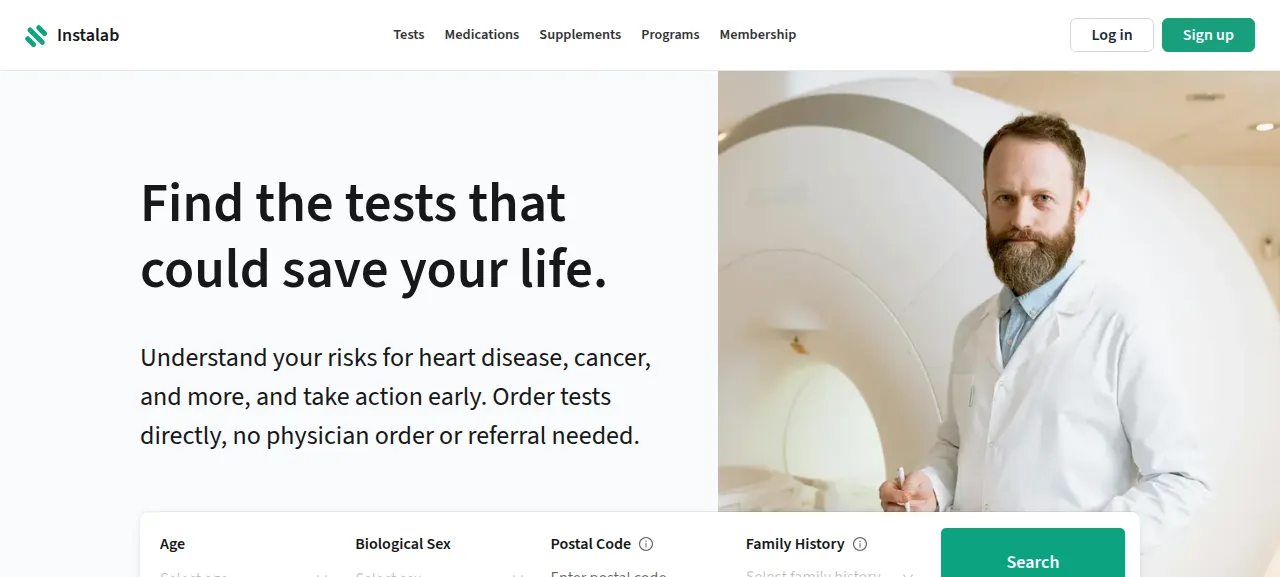This screenshot has width=1280, height=577.
Task: Go to the Supplements page
Action: pos(580,34)
